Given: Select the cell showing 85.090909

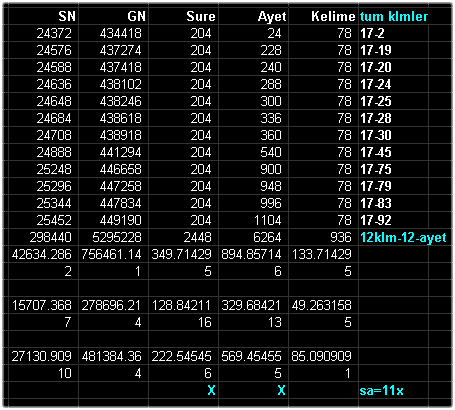Looking at the screenshot, I should [323, 356].
